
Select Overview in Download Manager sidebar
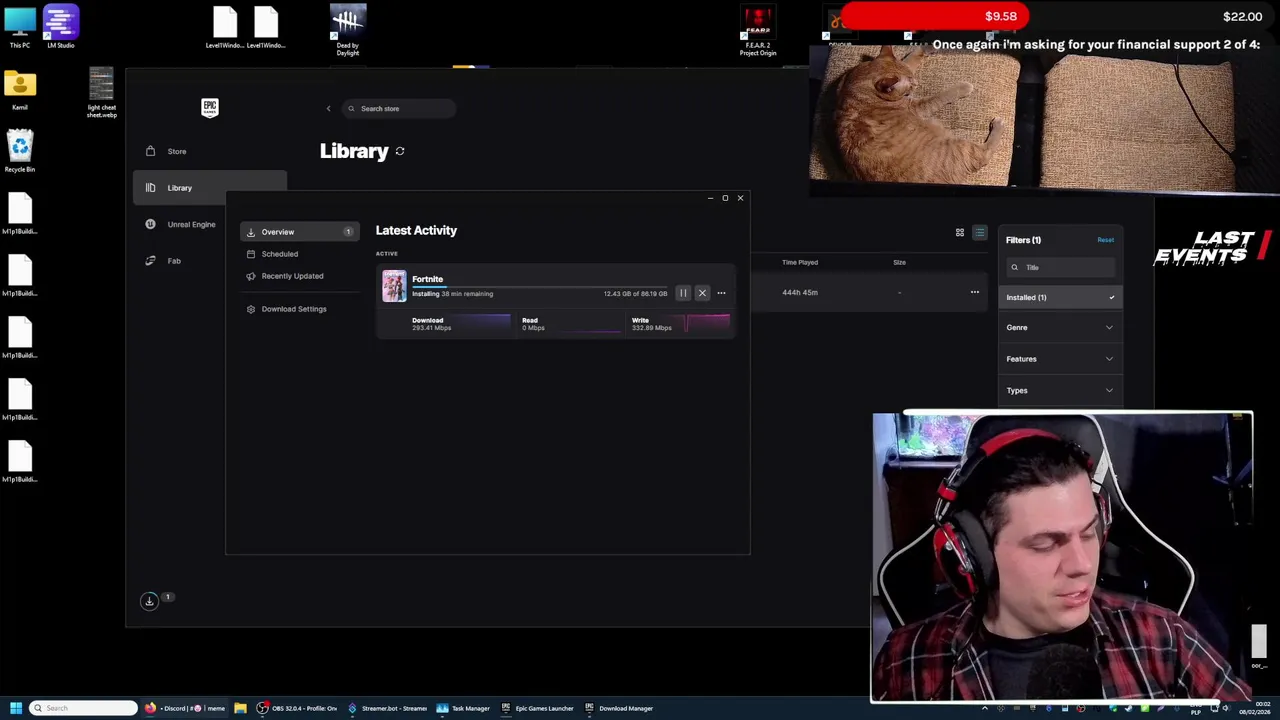(299, 232)
